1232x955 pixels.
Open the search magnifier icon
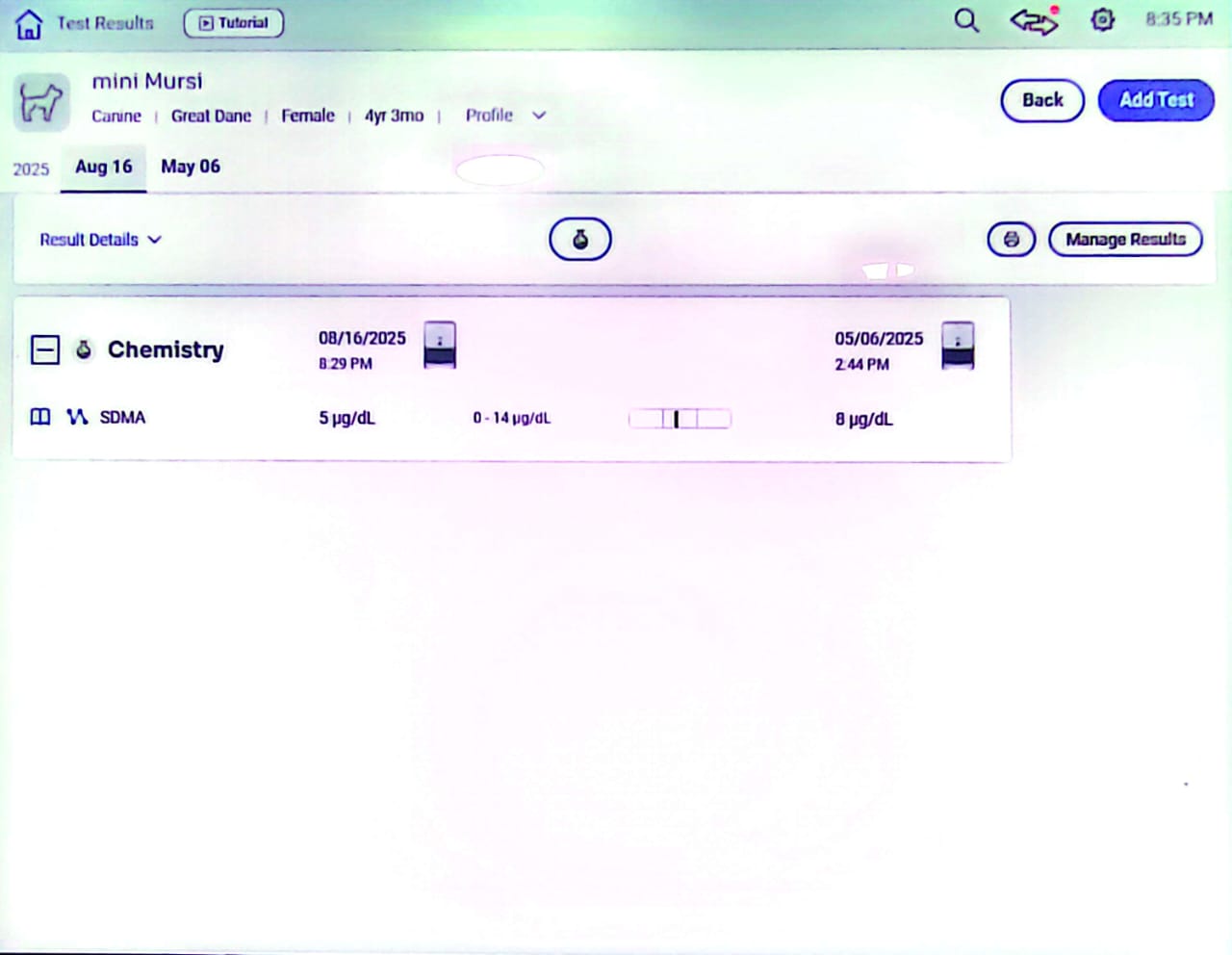pyautogui.click(x=966, y=20)
